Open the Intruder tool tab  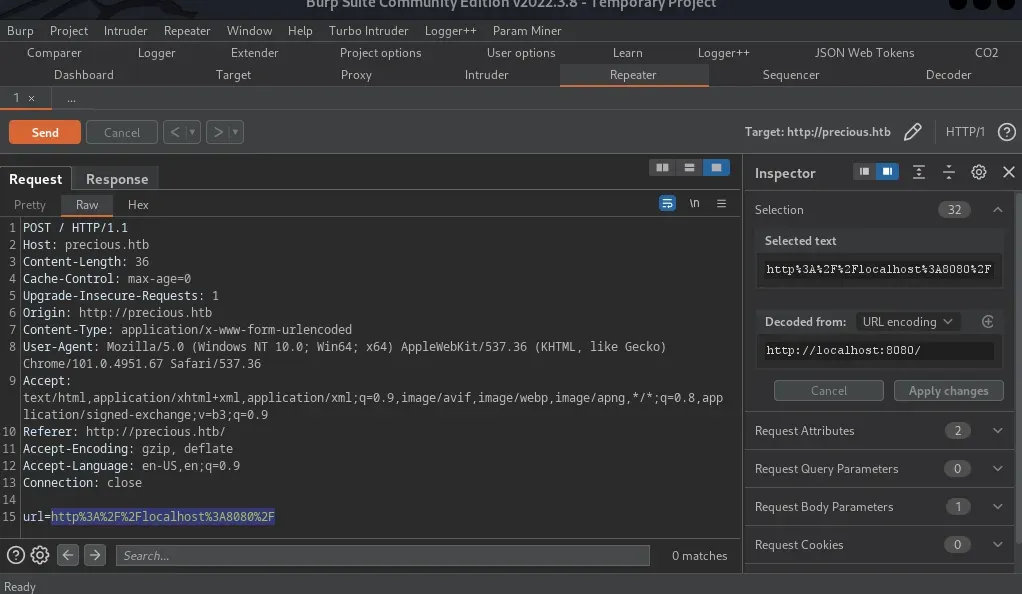(486, 75)
